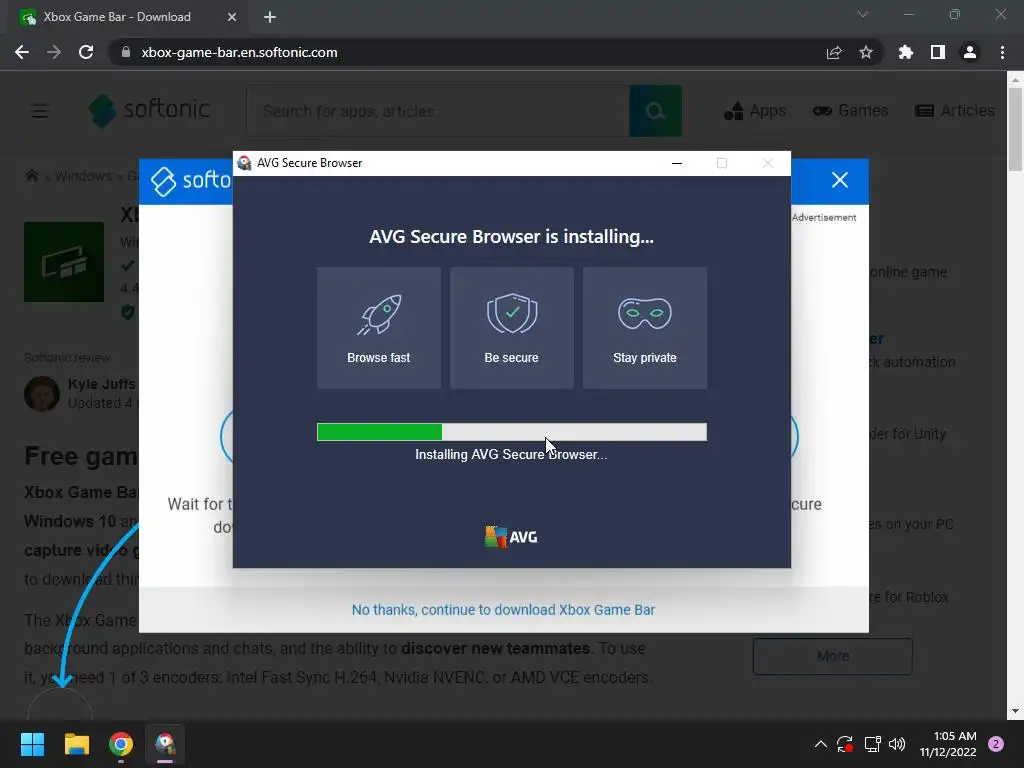Select the Xbox Game Bar - Download tab
This screenshot has width=1024, height=768.
(x=129, y=17)
